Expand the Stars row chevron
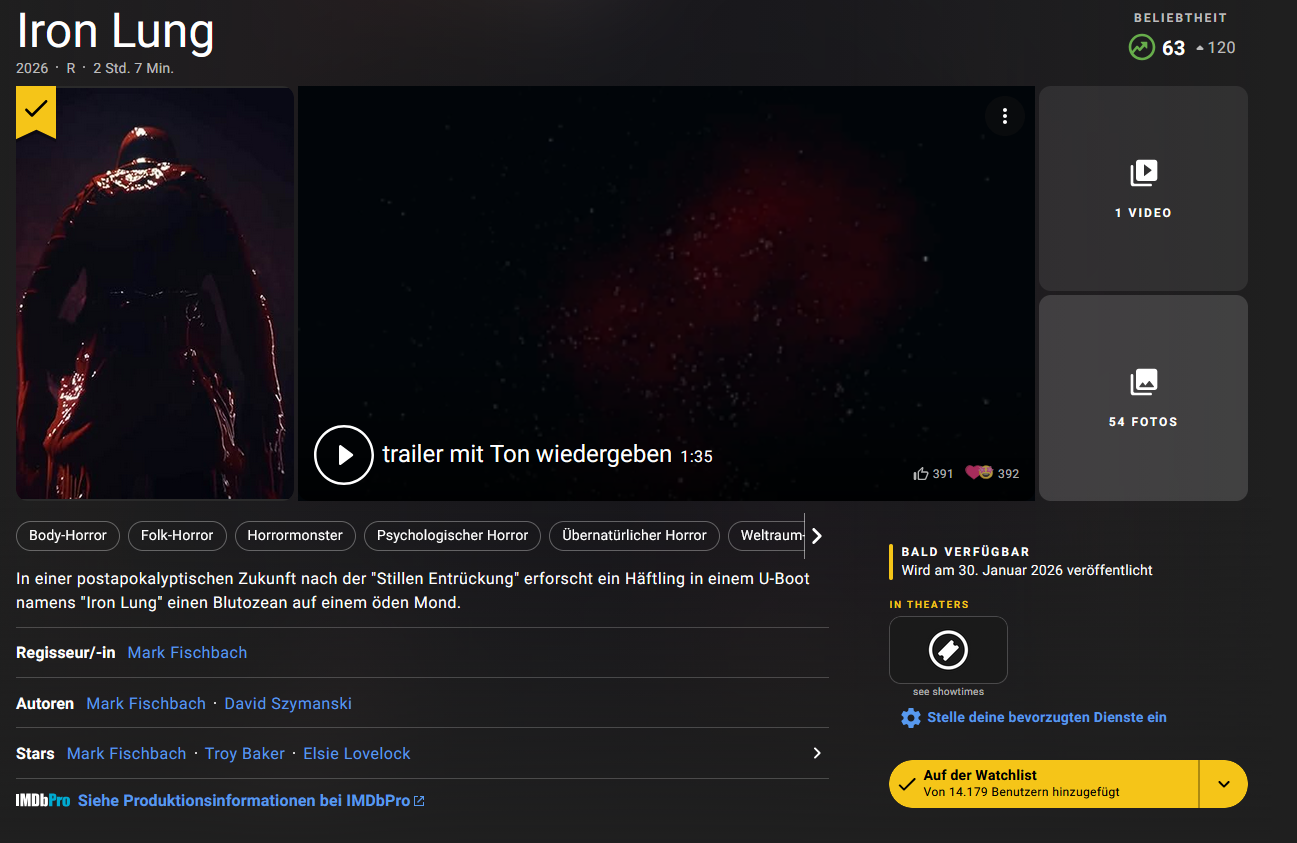Viewport: 1297px width, 843px height. pos(816,753)
